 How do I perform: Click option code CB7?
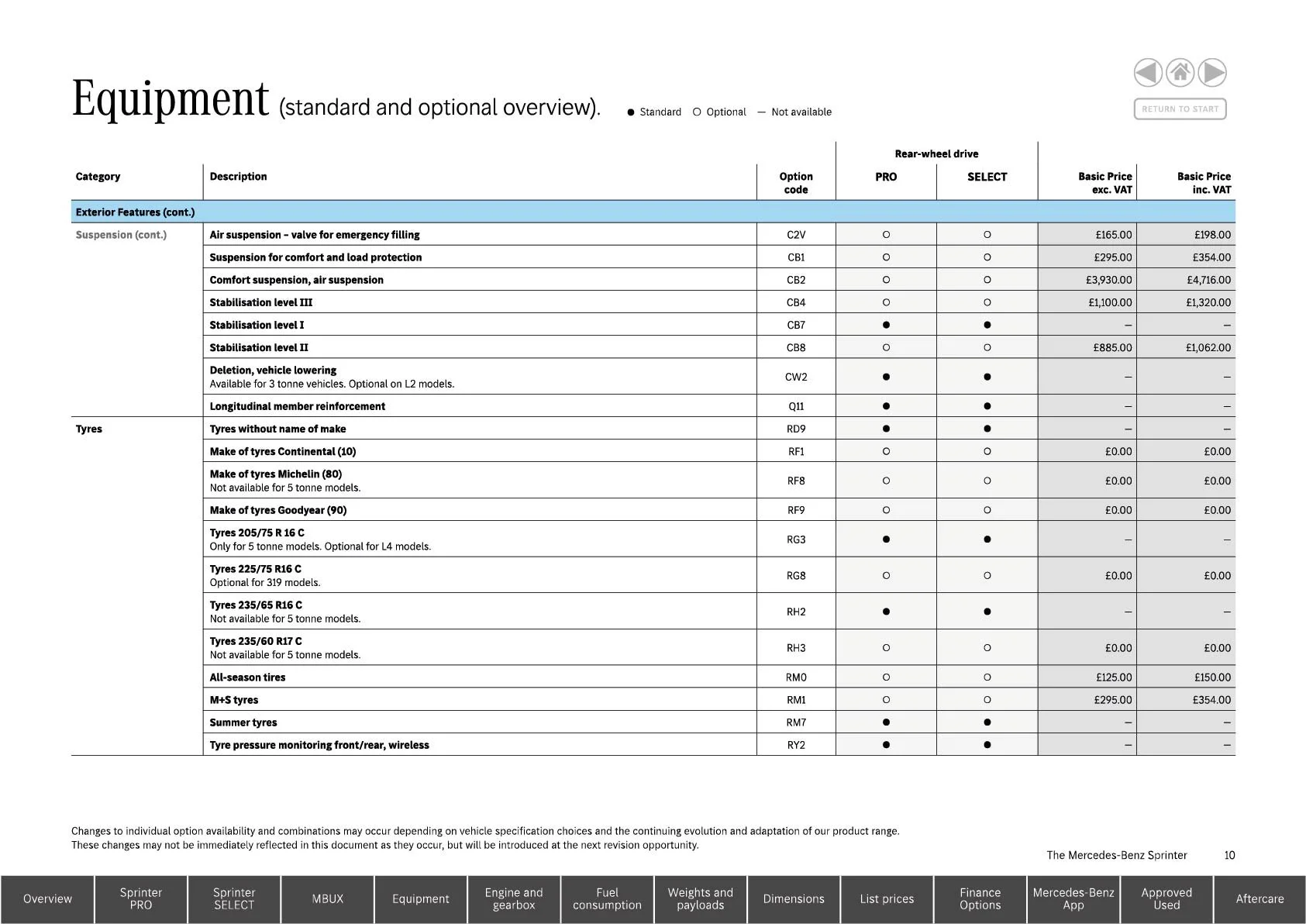click(x=796, y=325)
